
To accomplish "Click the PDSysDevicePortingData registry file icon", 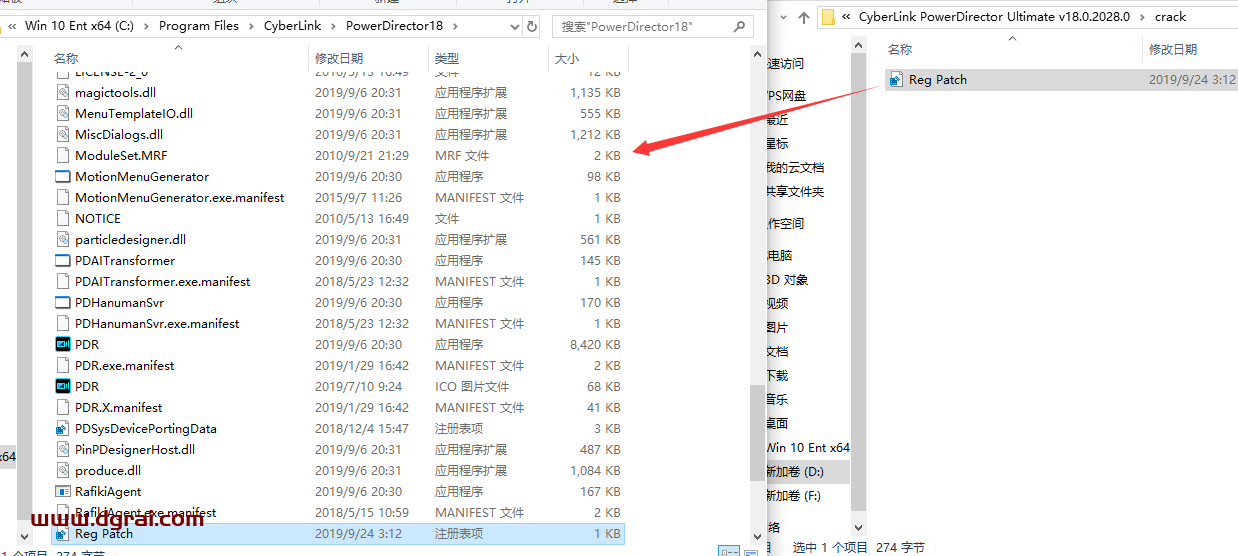I will [63, 428].
